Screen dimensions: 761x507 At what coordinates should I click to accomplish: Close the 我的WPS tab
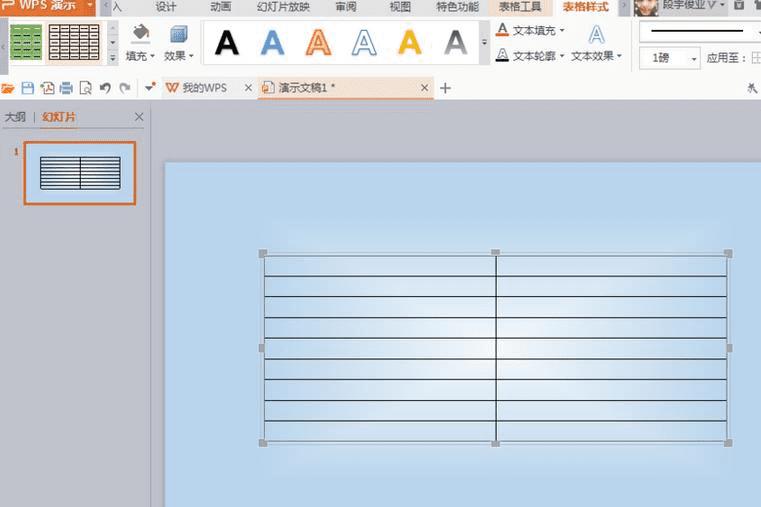(248, 88)
